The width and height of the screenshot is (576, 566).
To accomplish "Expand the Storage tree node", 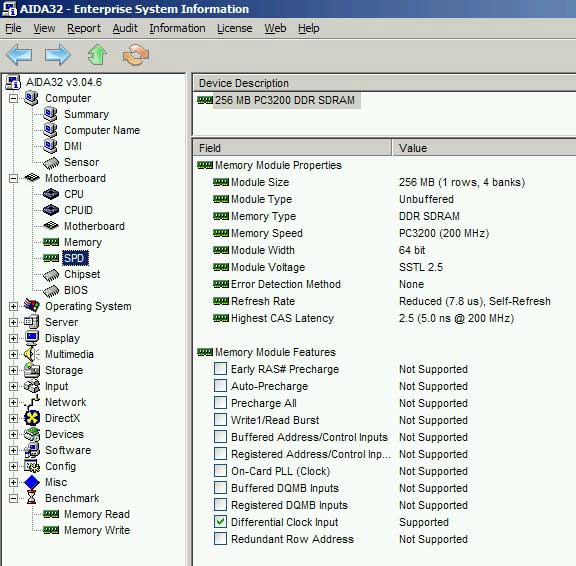I will pyautogui.click(x=13, y=370).
